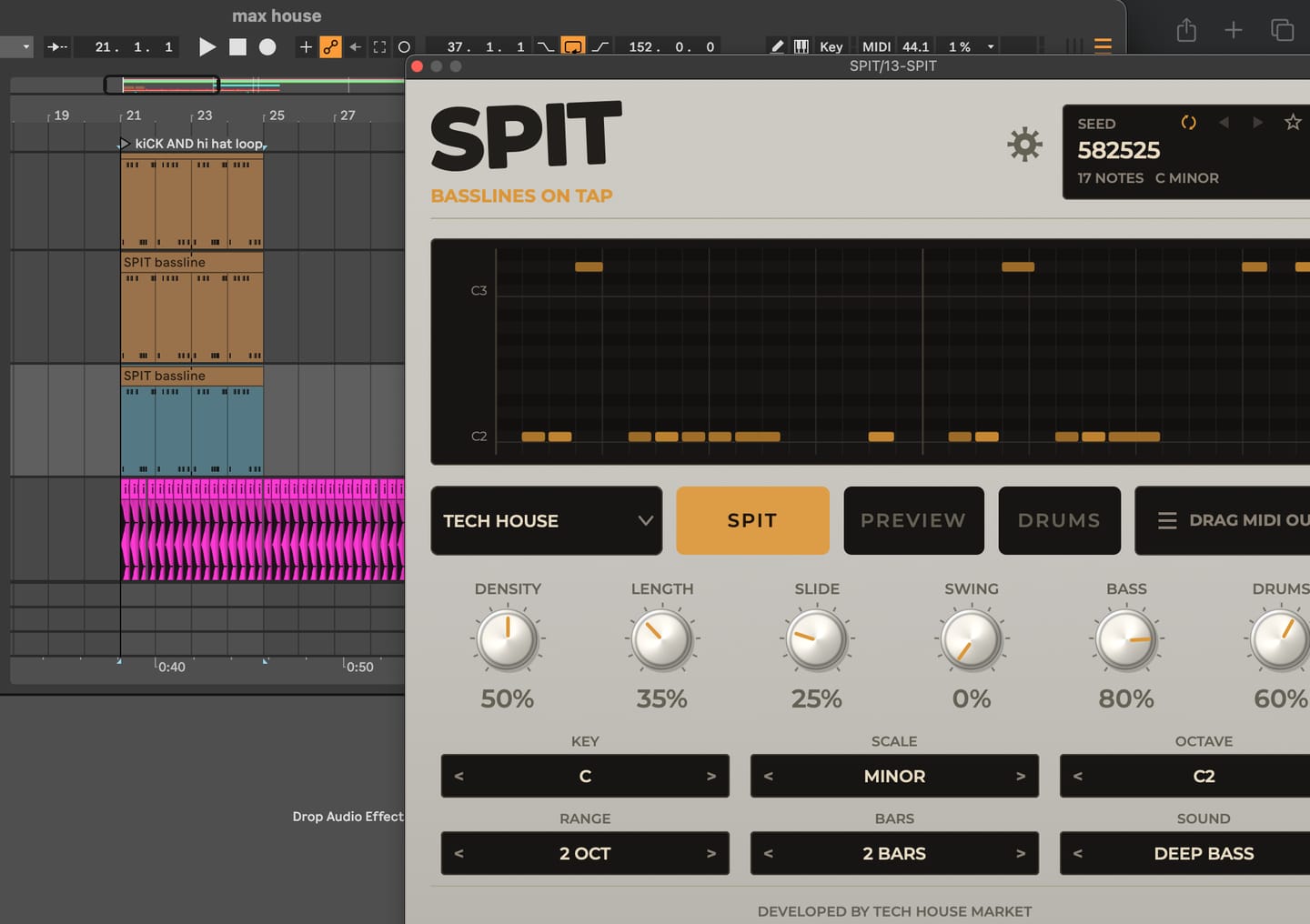
Task: Toggle the Automation Arm button
Action: pyautogui.click(x=330, y=46)
